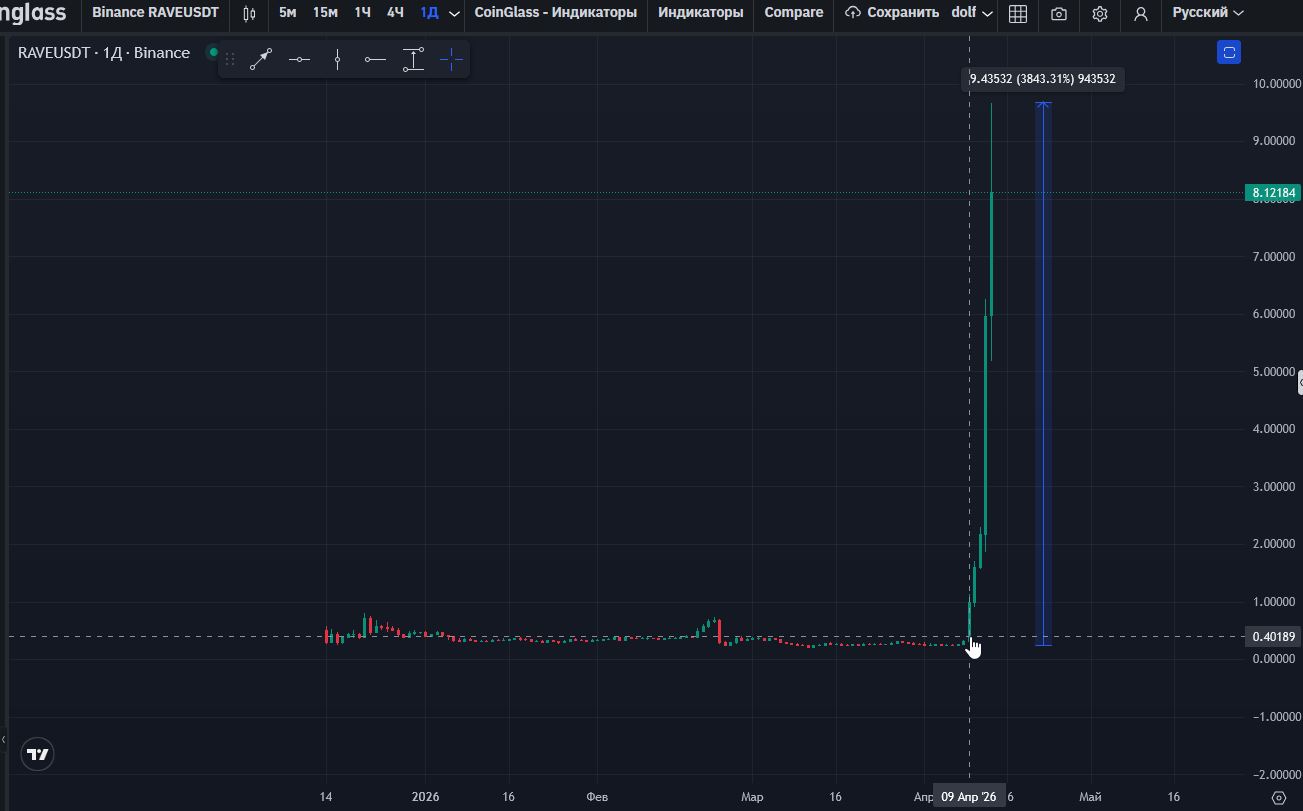Click the 5.00000 price axis label
Image resolution: width=1303 pixels, height=811 pixels.
pyautogui.click(x=1276, y=372)
